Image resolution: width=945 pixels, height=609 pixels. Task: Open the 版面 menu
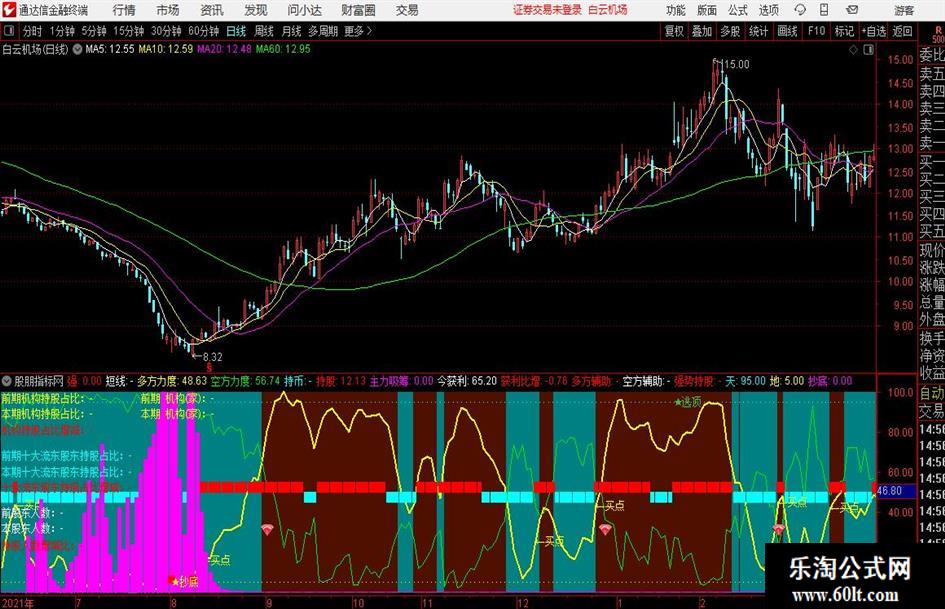point(706,10)
